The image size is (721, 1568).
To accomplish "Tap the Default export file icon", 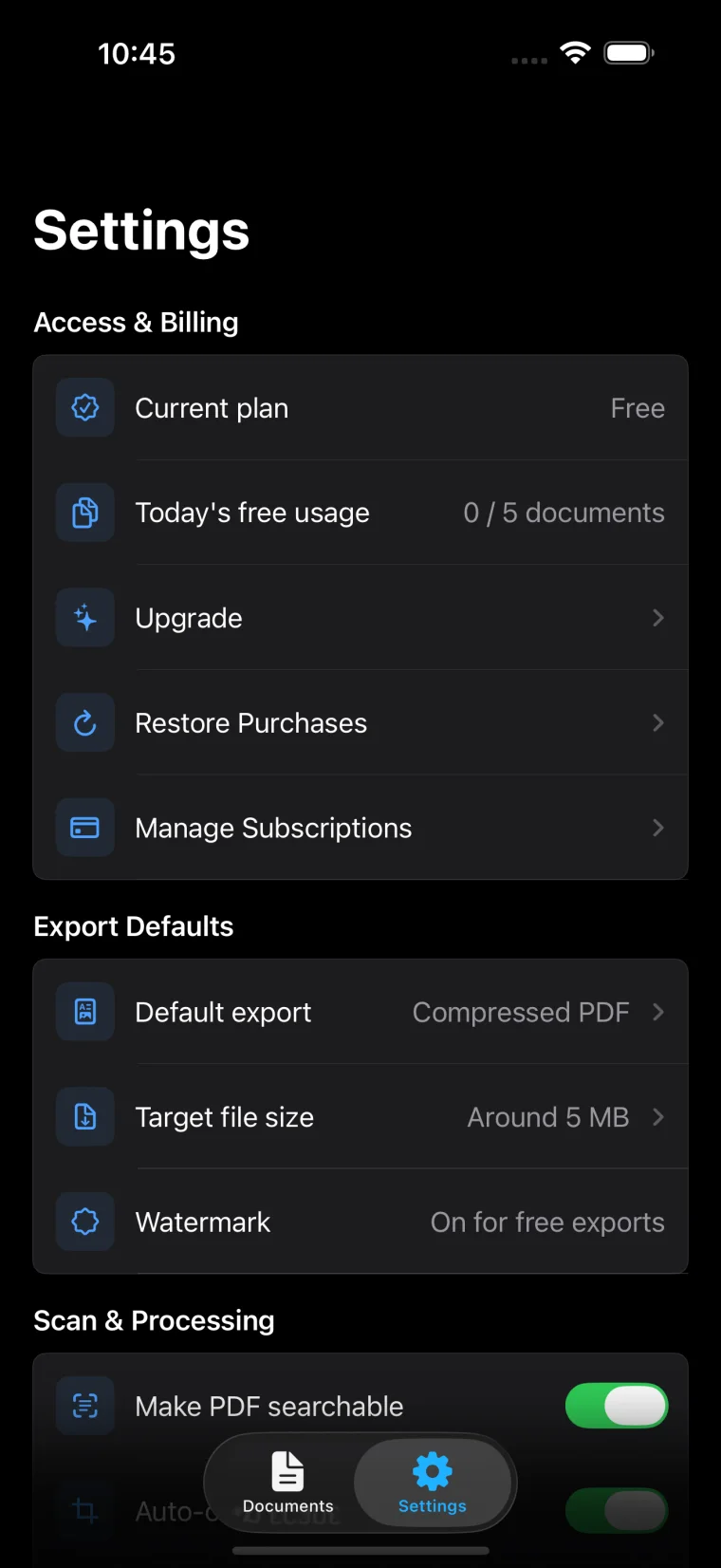I will coord(85,1012).
